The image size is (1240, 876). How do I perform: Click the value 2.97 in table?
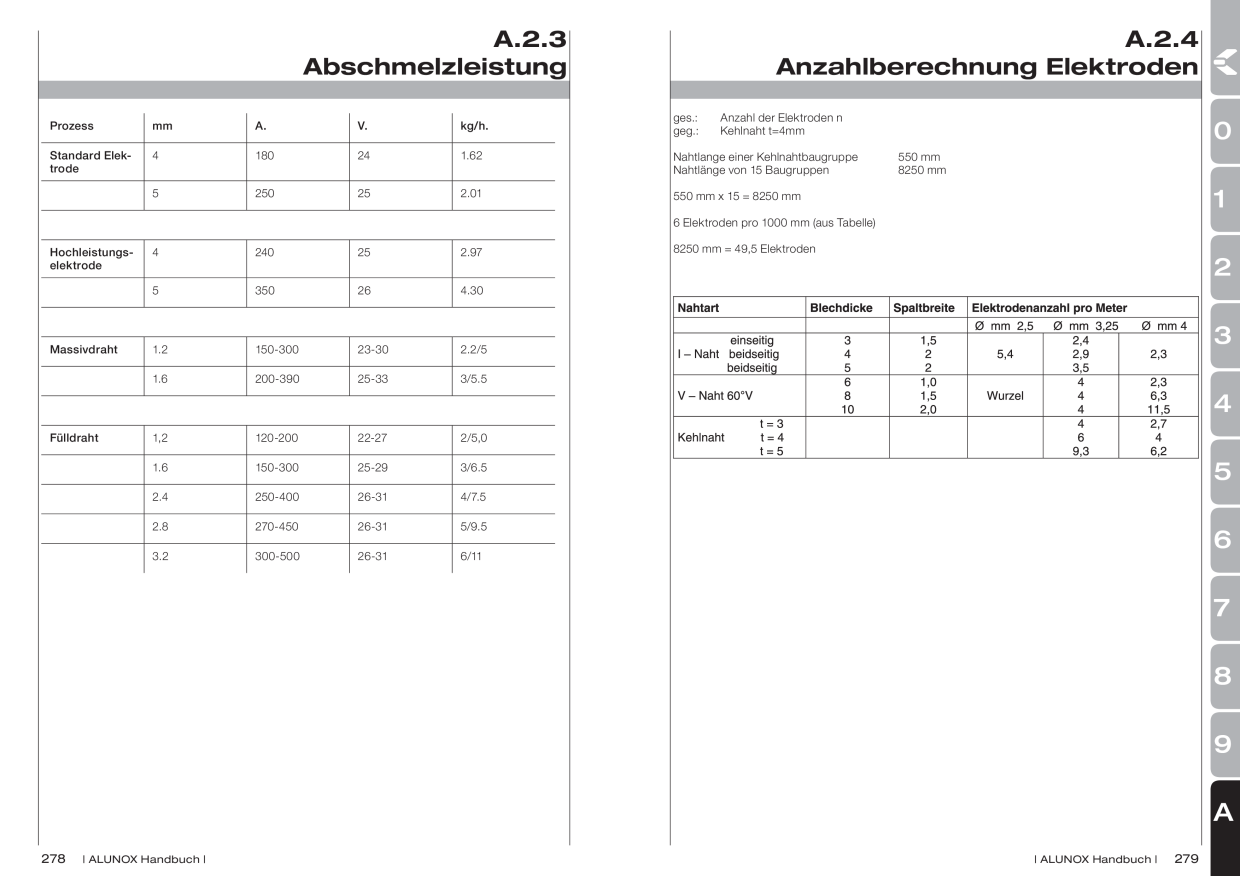coord(472,253)
